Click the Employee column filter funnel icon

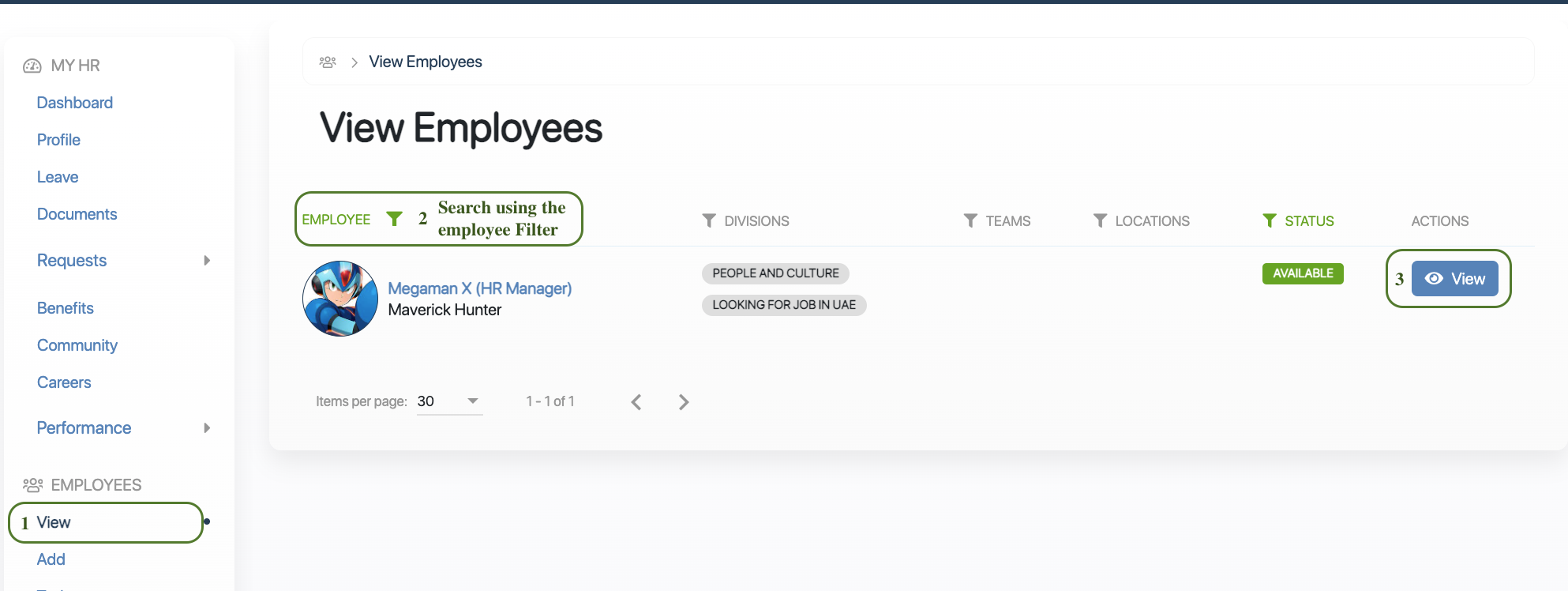coord(394,219)
